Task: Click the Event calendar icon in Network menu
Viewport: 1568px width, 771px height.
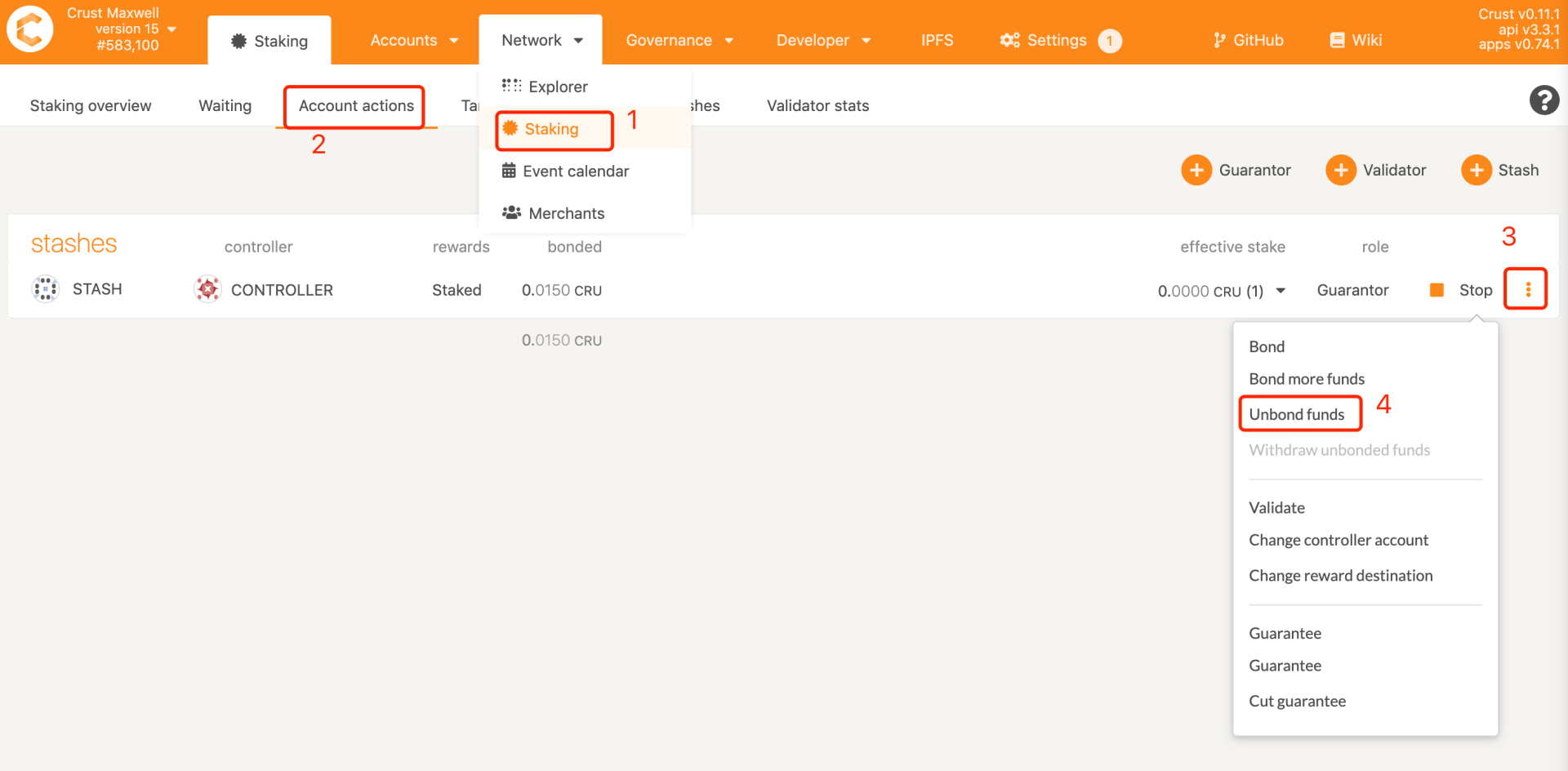Action: pyautogui.click(x=509, y=170)
